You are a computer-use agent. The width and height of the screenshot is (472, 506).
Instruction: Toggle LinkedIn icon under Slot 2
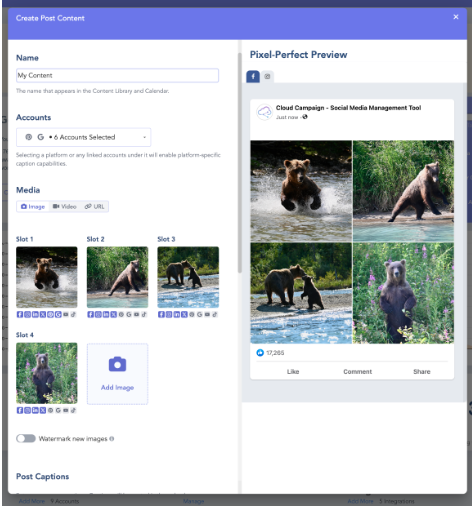click(x=106, y=314)
